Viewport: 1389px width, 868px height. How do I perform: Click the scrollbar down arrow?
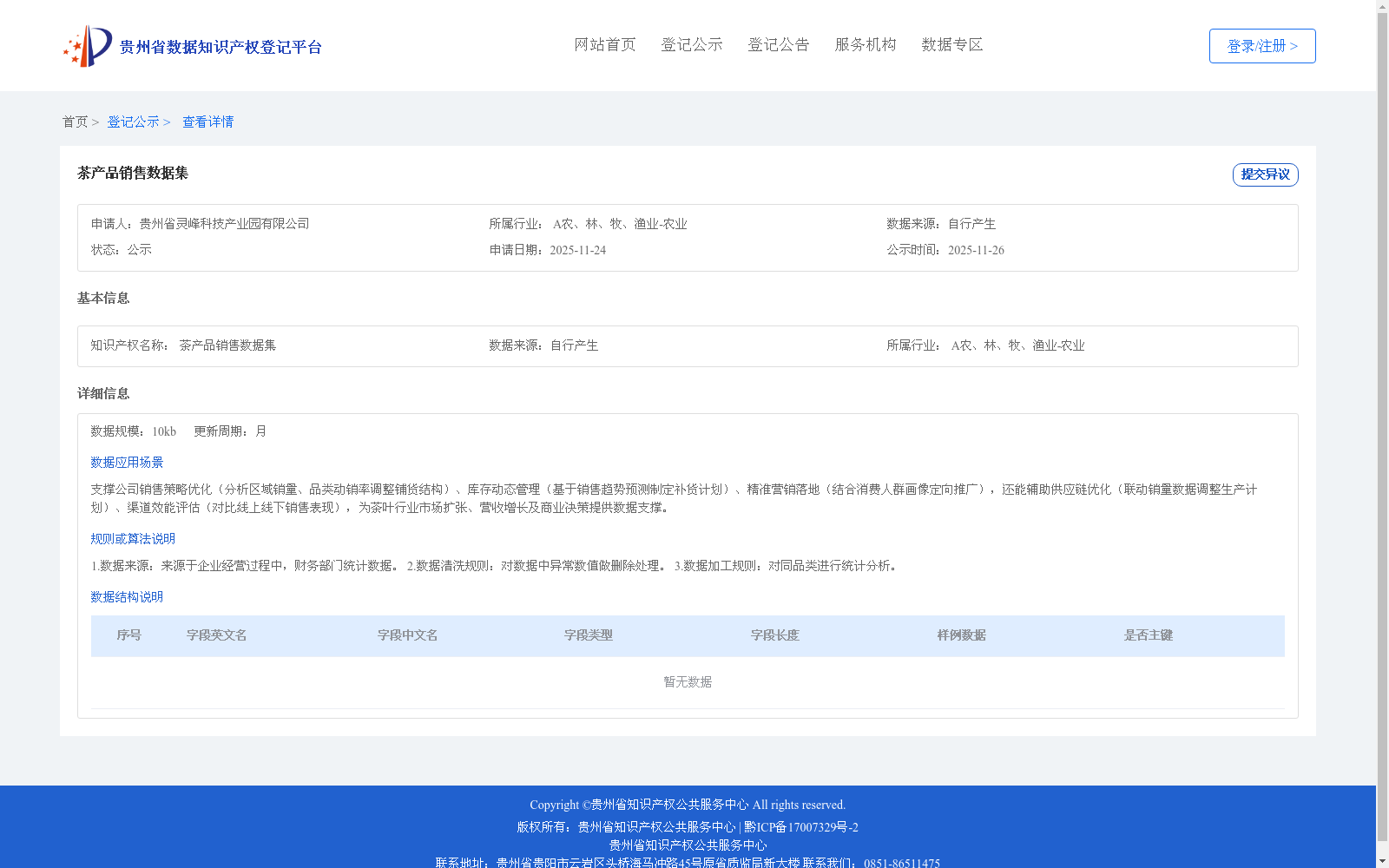(x=1382, y=861)
